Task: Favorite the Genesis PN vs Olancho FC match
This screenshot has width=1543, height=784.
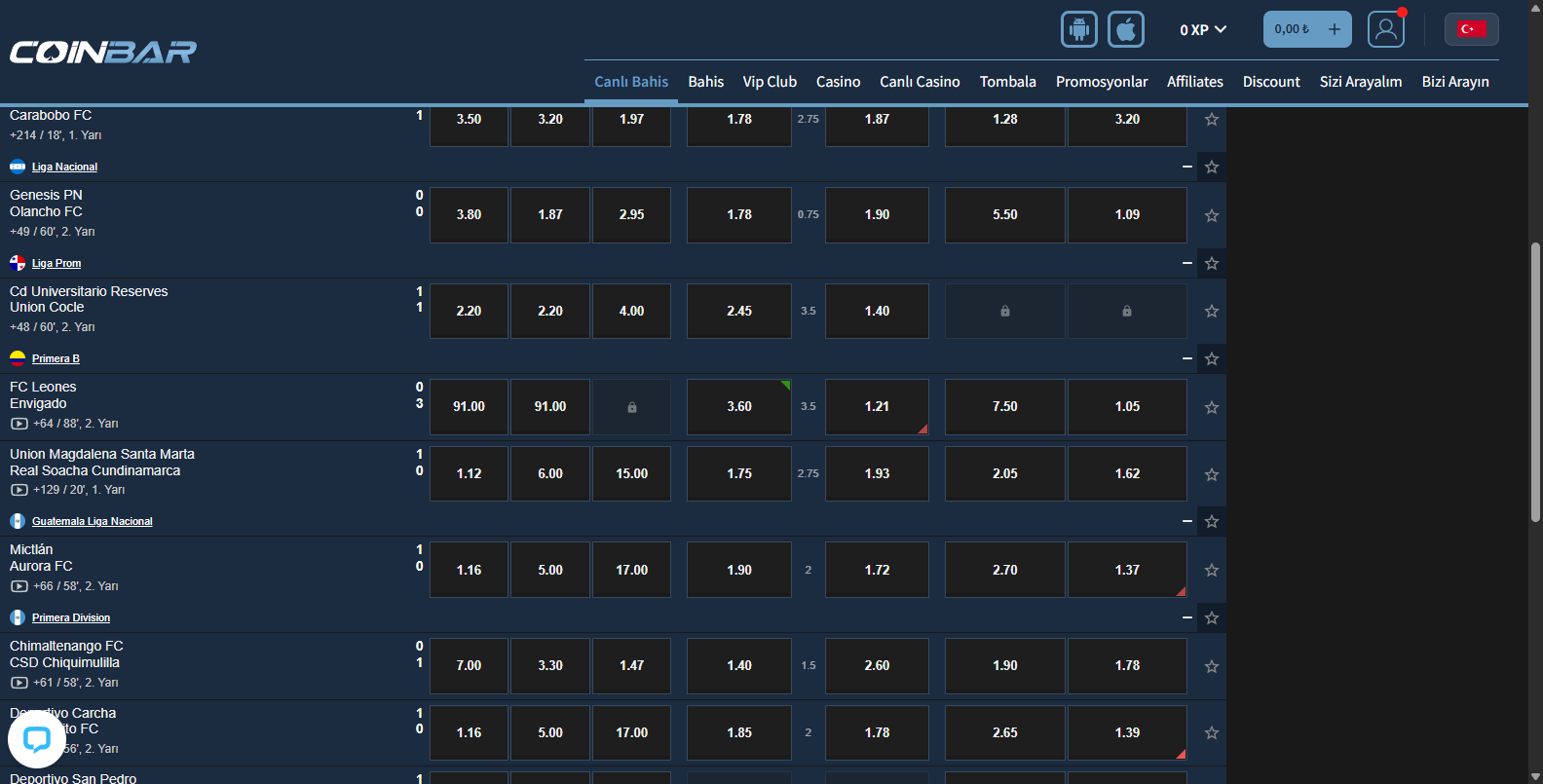Action: point(1211,215)
